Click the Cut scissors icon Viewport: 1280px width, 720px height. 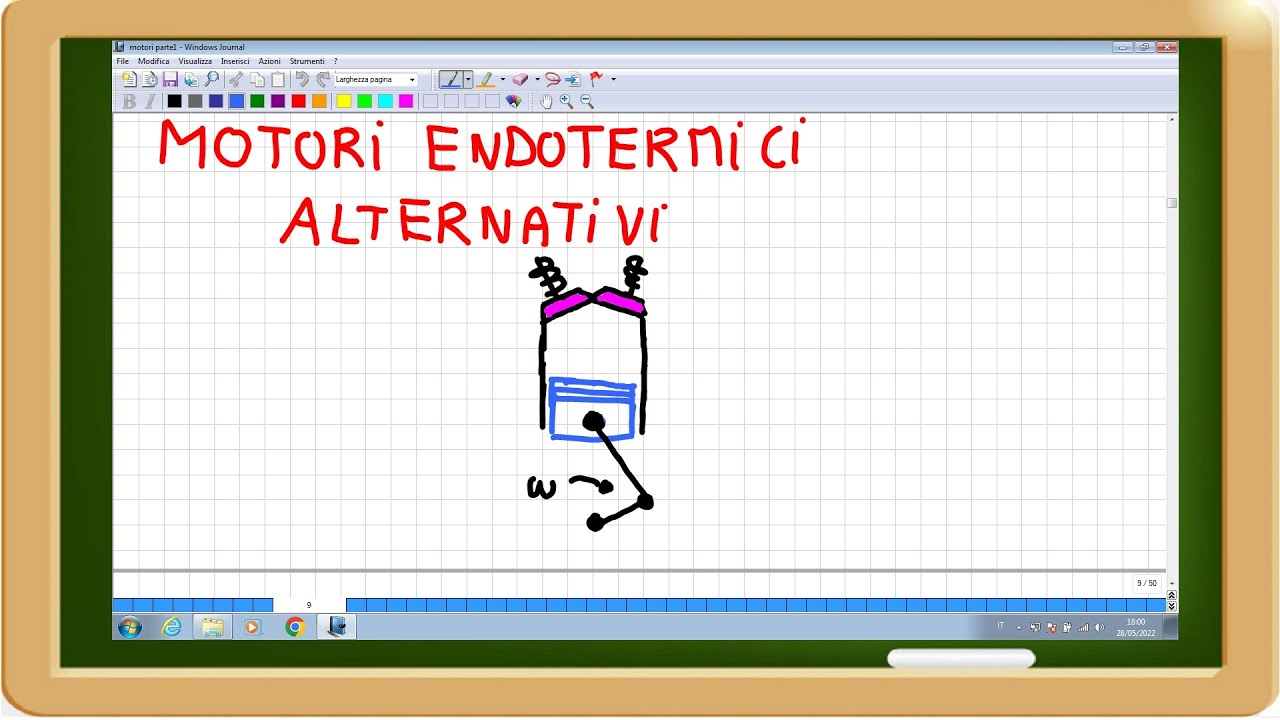(x=236, y=79)
